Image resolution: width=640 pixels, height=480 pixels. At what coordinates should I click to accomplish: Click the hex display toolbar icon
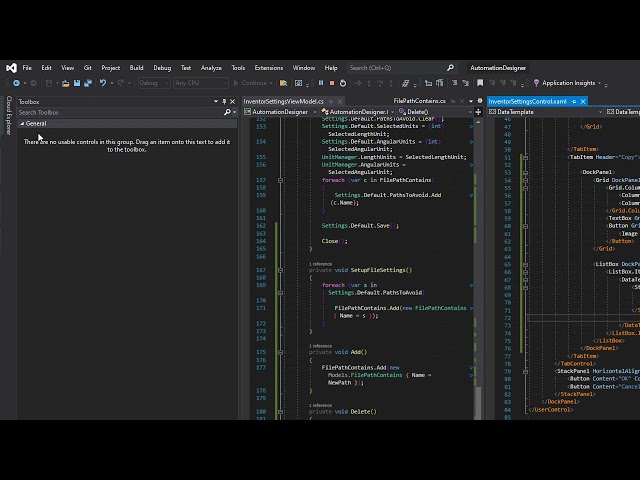click(405, 83)
